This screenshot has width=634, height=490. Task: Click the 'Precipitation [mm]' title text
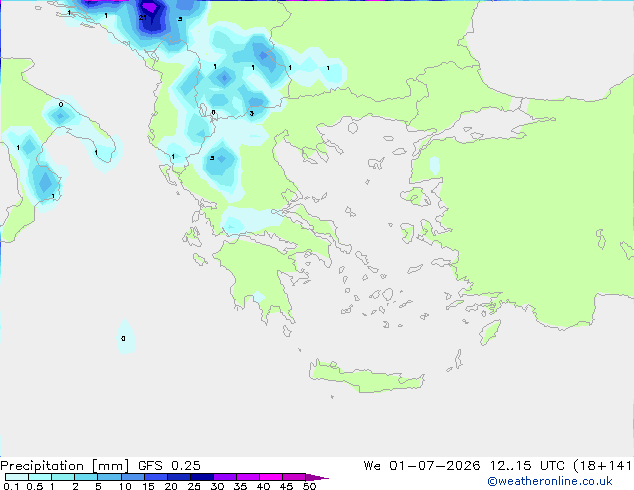65,466
